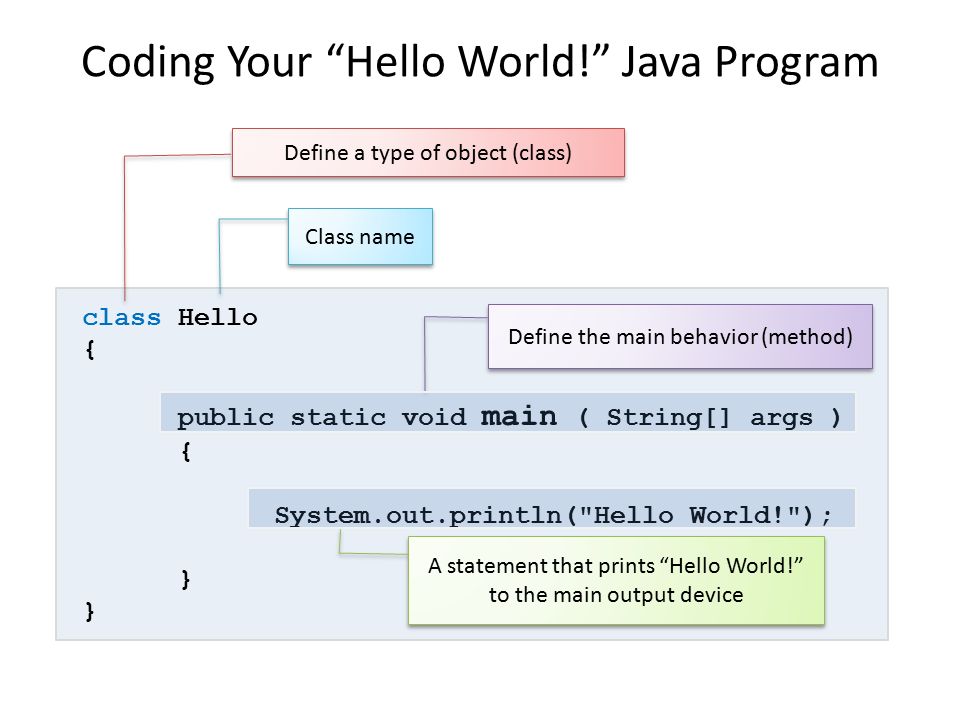Image resolution: width=960 pixels, height=720 pixels.
Task: Click the "public" keyword in method signature
Action: tap(225, 418)
